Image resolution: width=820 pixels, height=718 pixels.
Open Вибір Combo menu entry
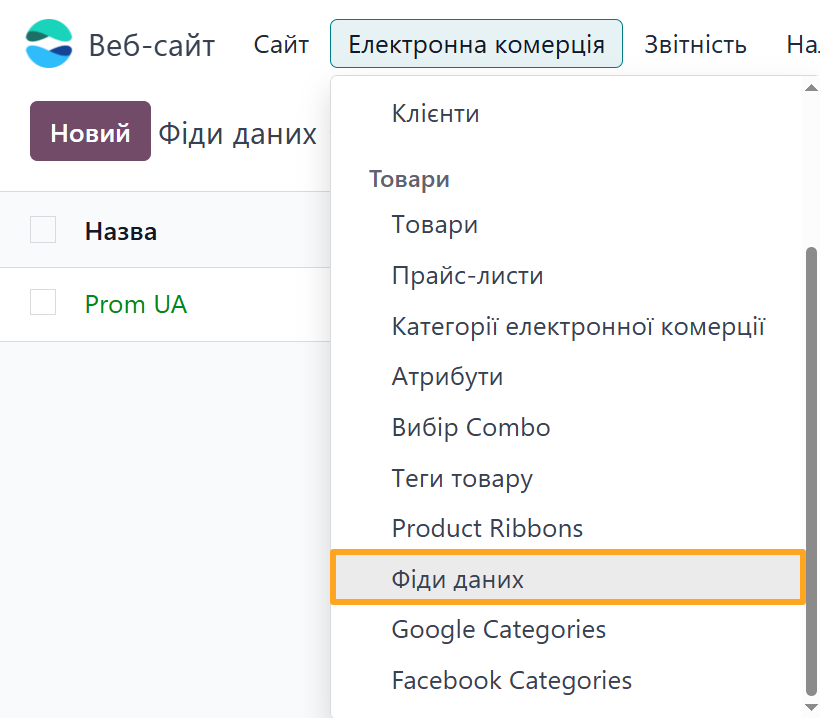(x=471, y=428)
